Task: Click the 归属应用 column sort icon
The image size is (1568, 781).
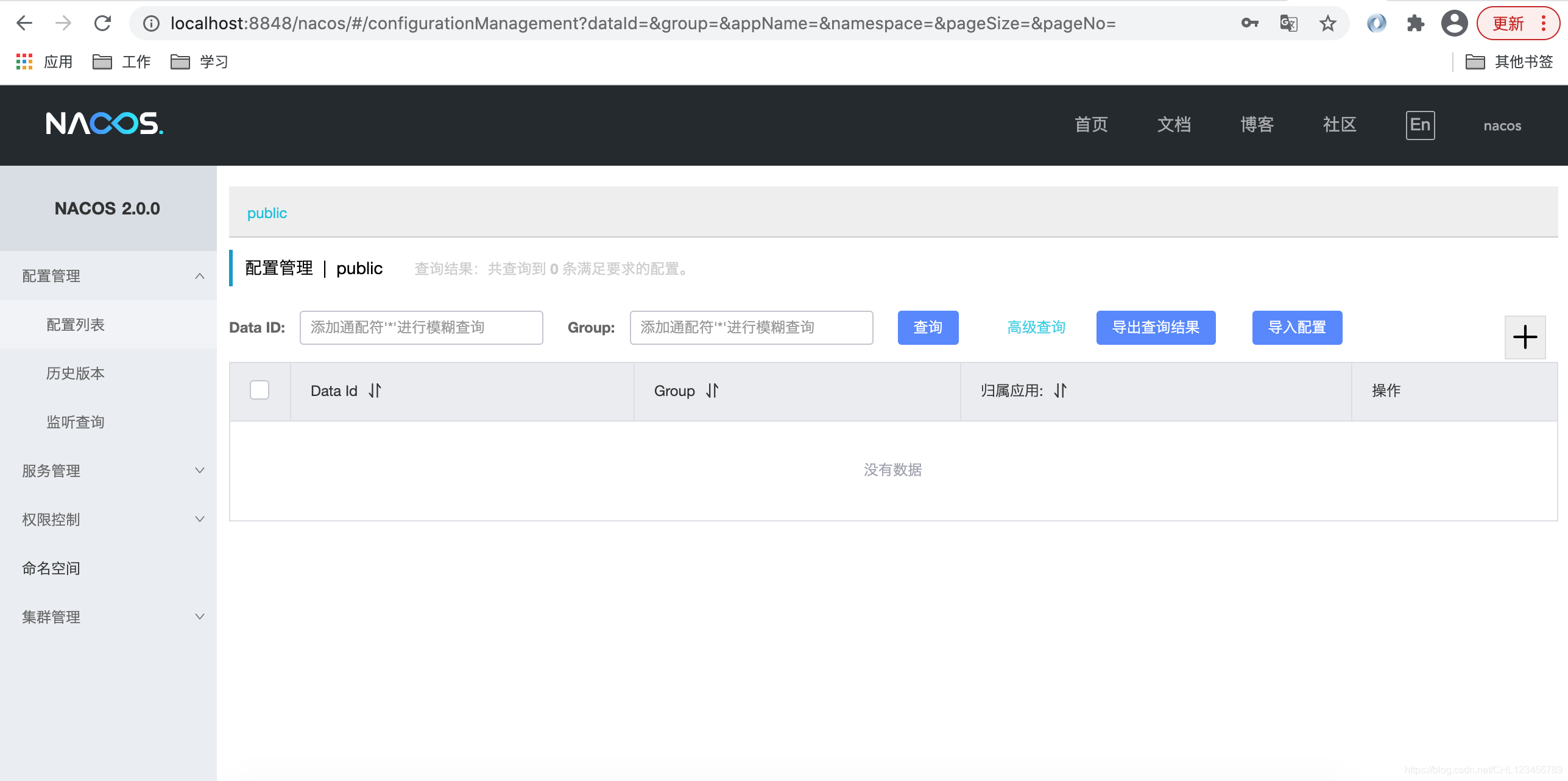Action: 1061,390
